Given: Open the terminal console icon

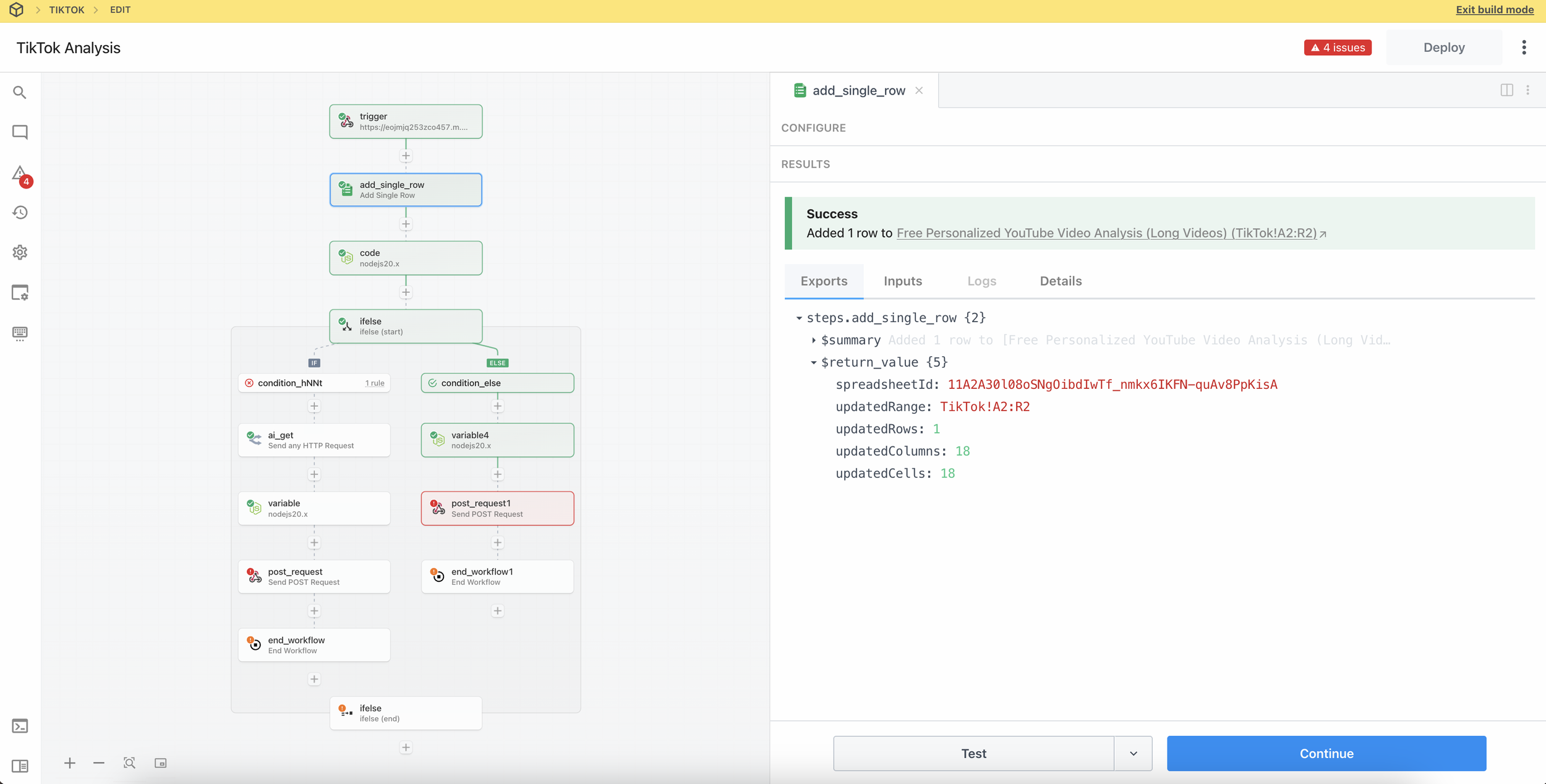Looking at the screenshot, I should (20, 726).
